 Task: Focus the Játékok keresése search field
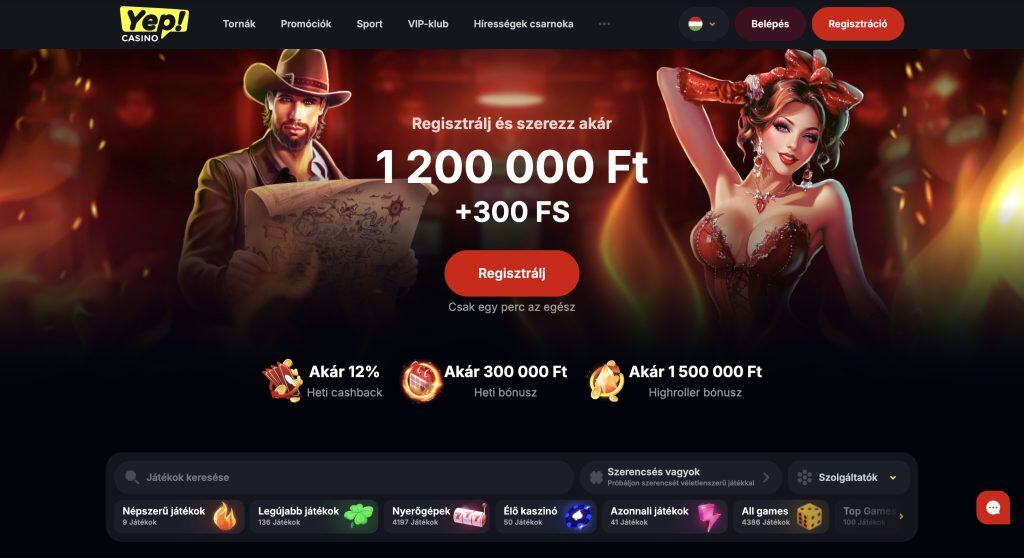click(344, 478)
